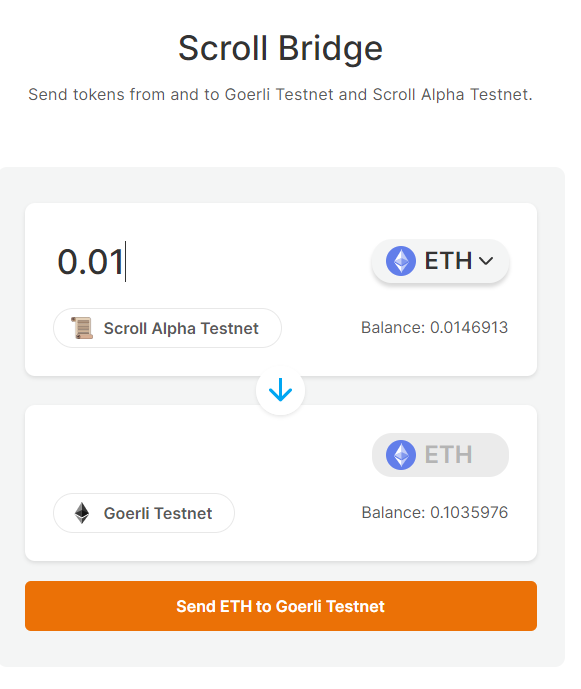Click the Scroll Bridge heading
This screenshot has width=581, height=689.
tap(280, 48)
